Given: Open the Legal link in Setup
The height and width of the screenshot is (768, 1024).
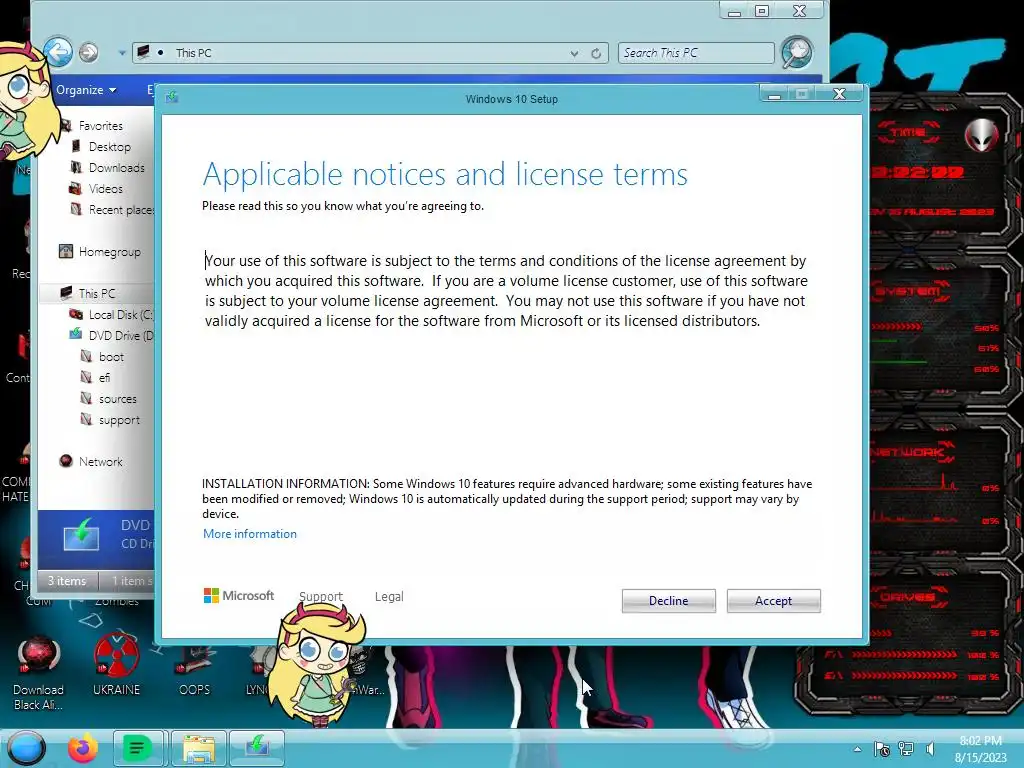Looking at the screenshot, I should (389, 596).
